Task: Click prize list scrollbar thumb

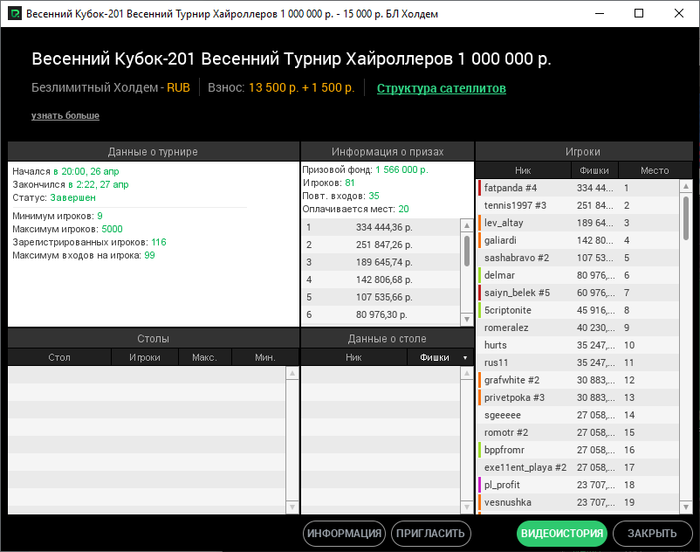Action: [x=467, y=251]
